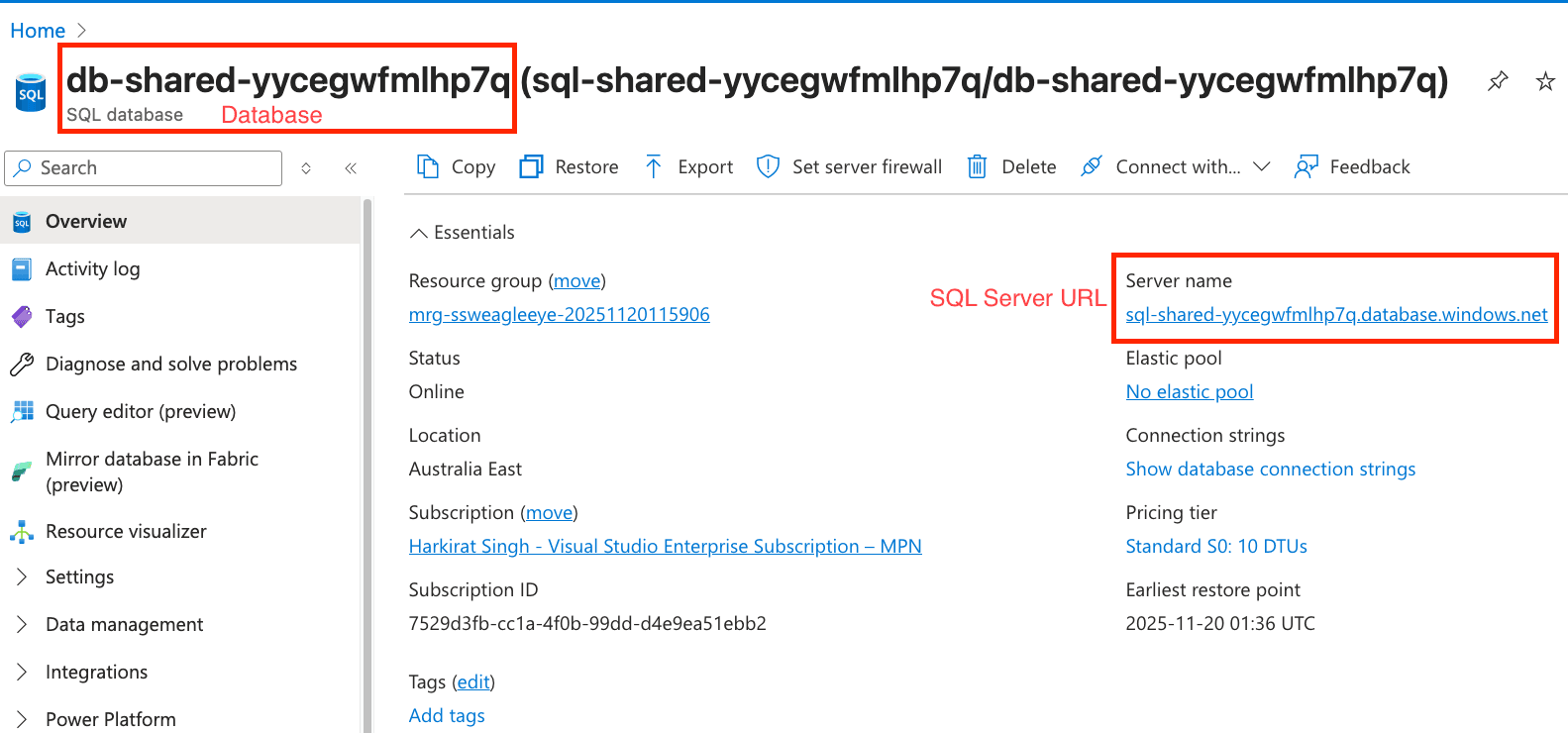Pin the database page
Image resolution: width=1568 pixels, height=733 pixels.
[x=1497, y=81]
